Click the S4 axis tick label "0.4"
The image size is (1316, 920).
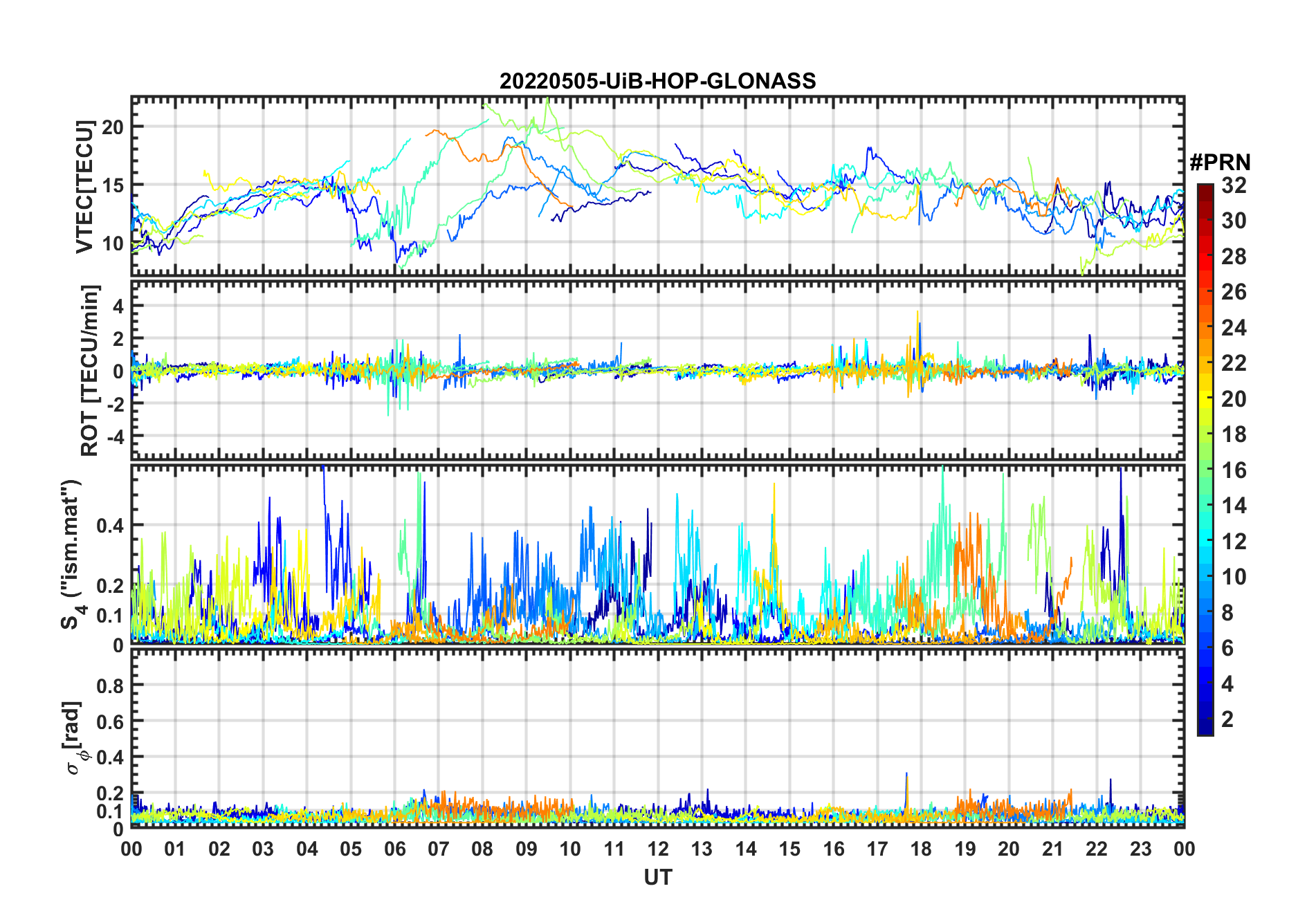[111, 526]
